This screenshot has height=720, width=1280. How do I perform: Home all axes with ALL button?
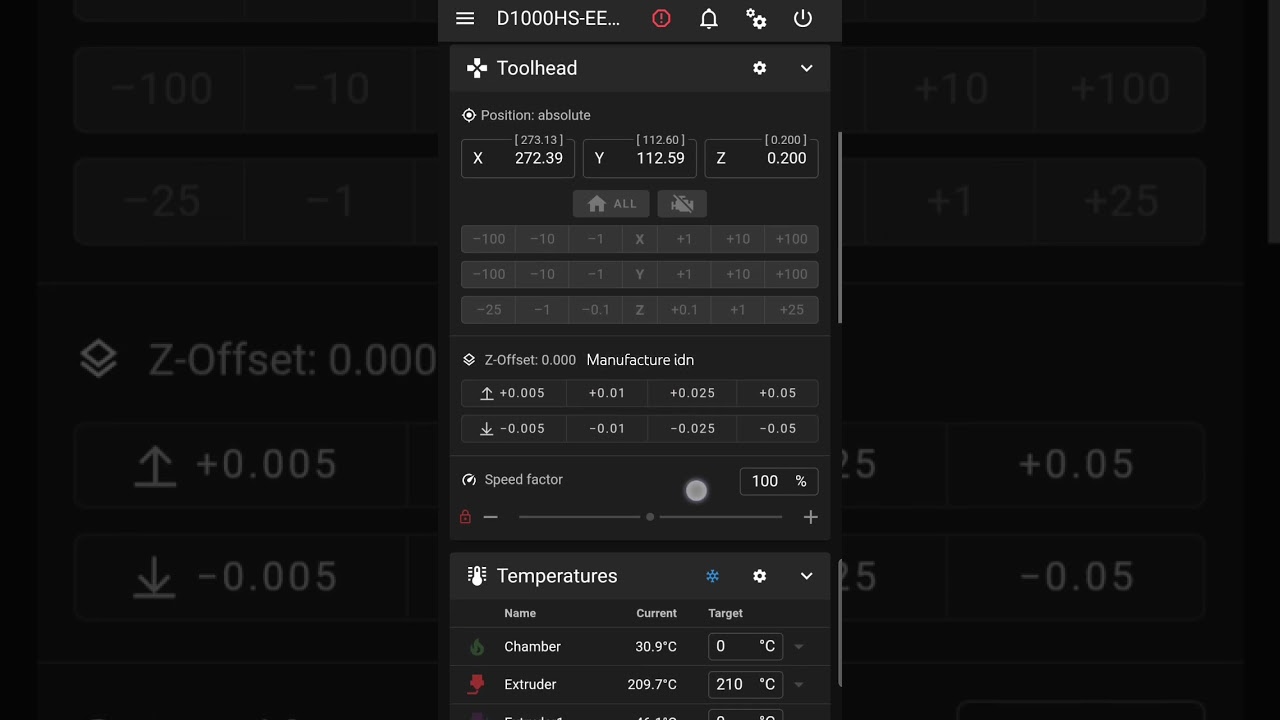[x=611, y=203]
